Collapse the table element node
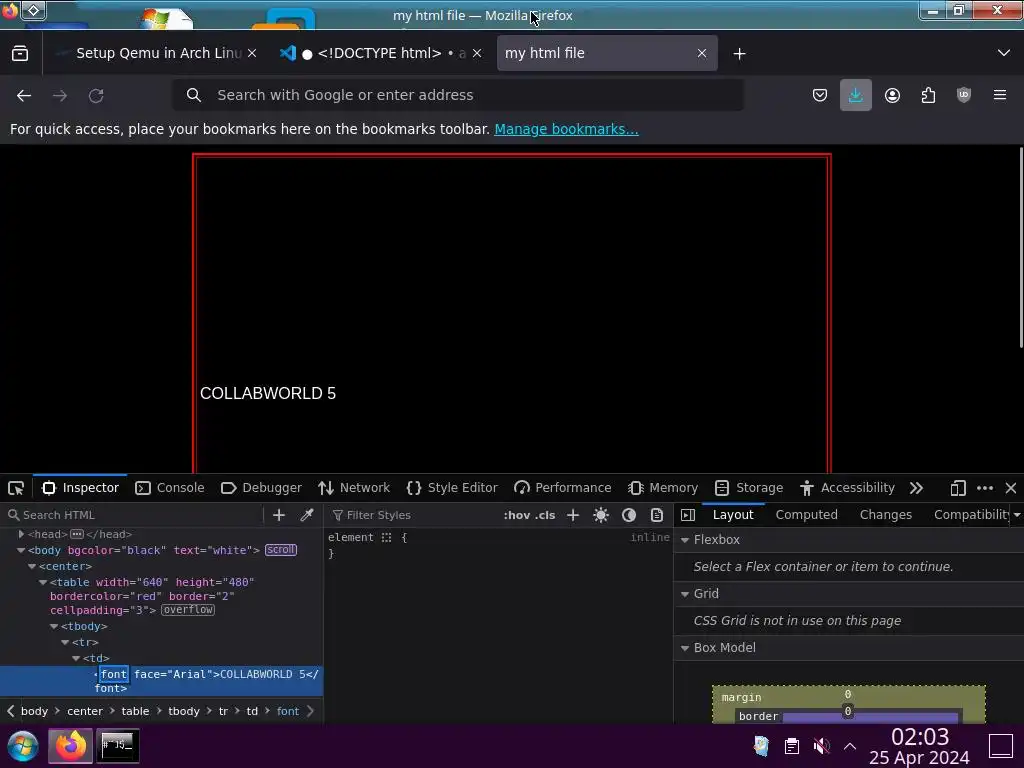Viewport: 1024px width, 768px height. point(43,582)
